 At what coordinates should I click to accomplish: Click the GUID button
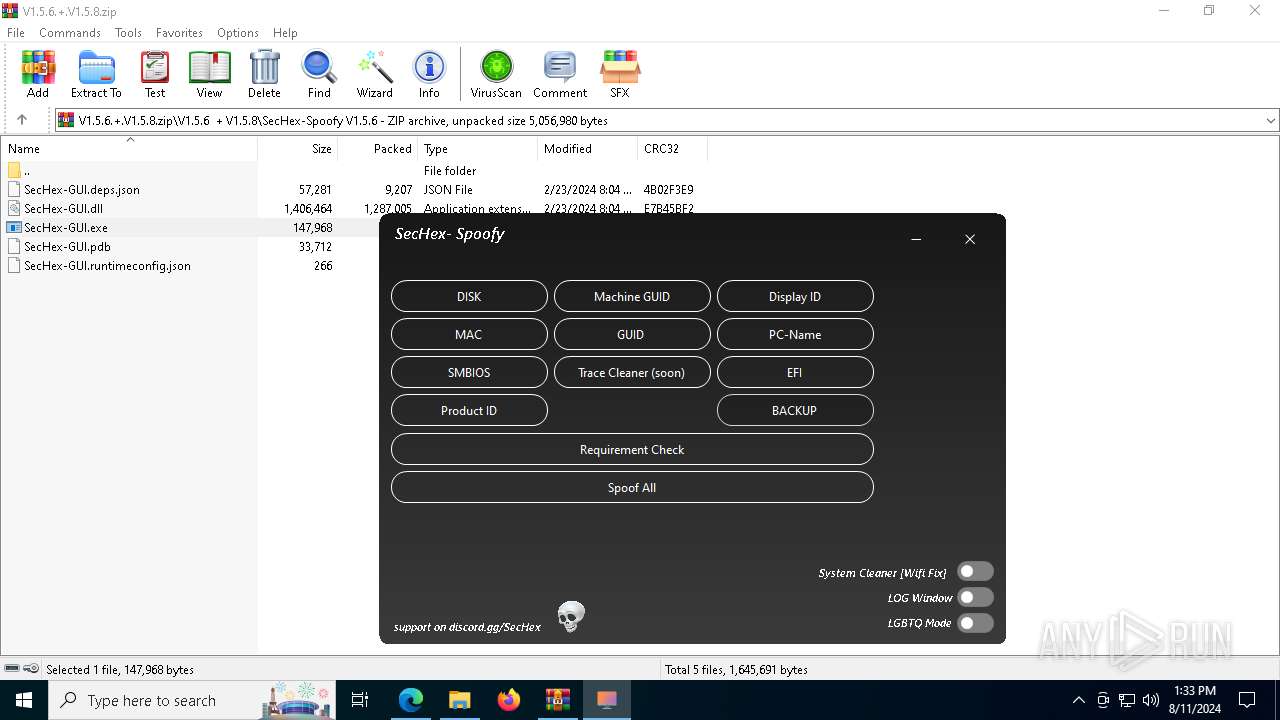(x=632, y=334)
